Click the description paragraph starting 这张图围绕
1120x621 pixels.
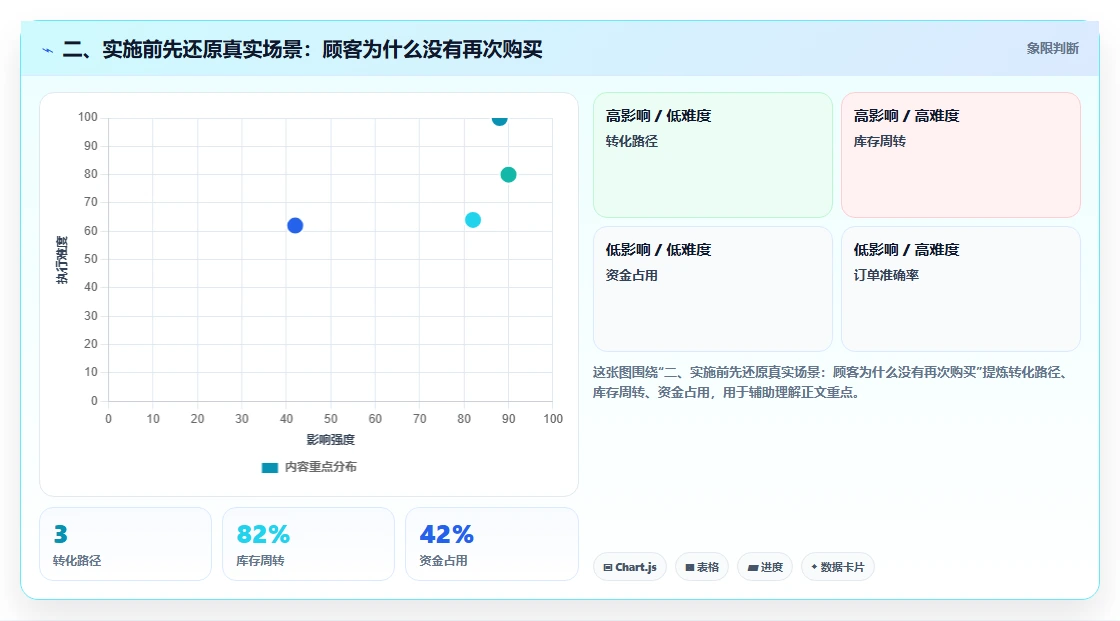tap(831, 382)
